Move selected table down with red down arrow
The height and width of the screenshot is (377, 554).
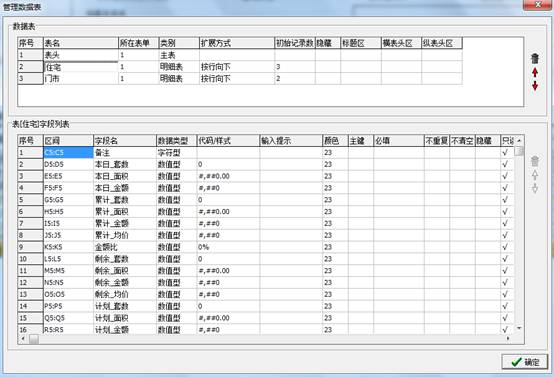click(x=535, y=86)
